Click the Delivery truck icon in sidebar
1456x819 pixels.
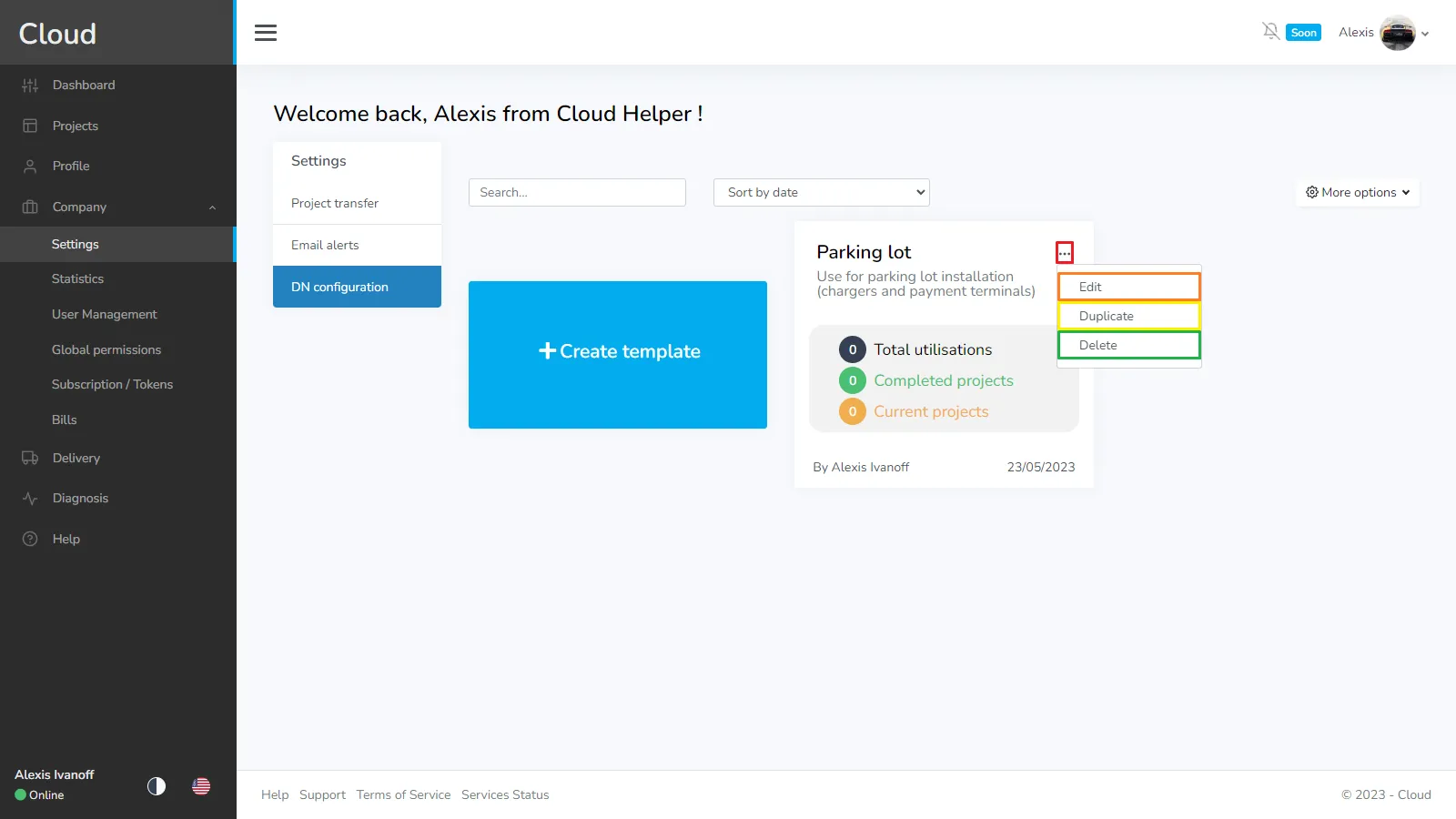[30, 459]
